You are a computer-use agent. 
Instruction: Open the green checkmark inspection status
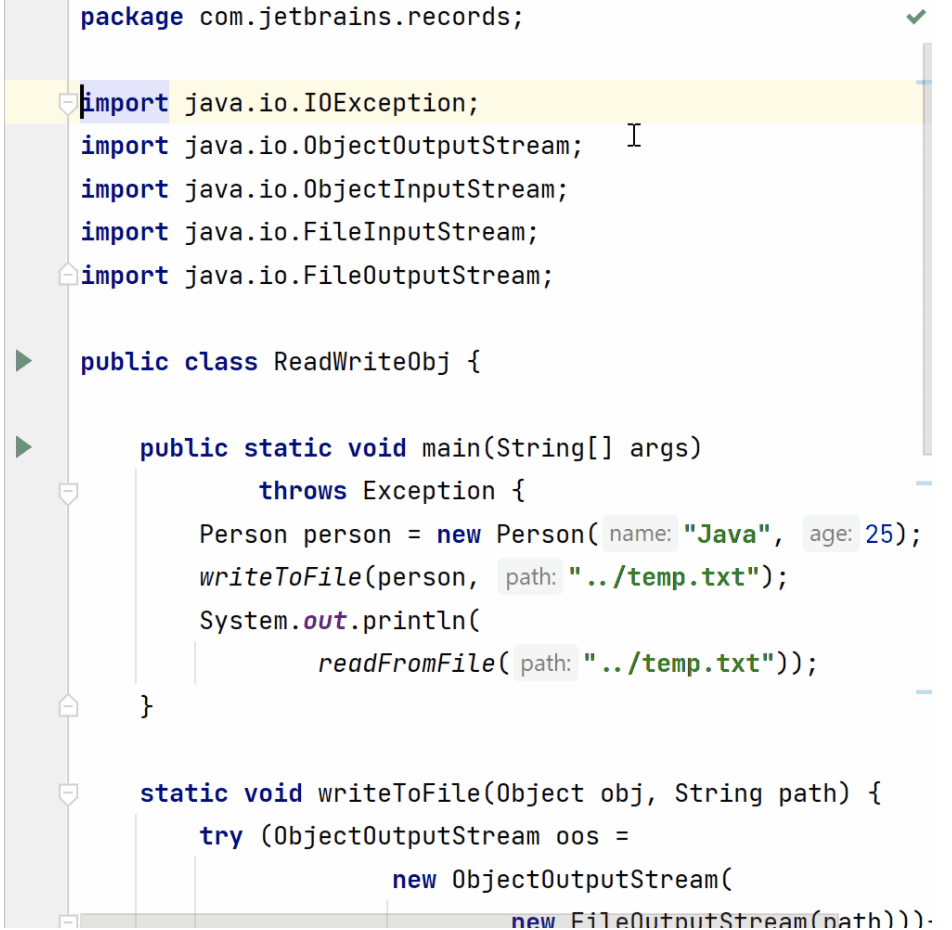(x=914, y=17)
